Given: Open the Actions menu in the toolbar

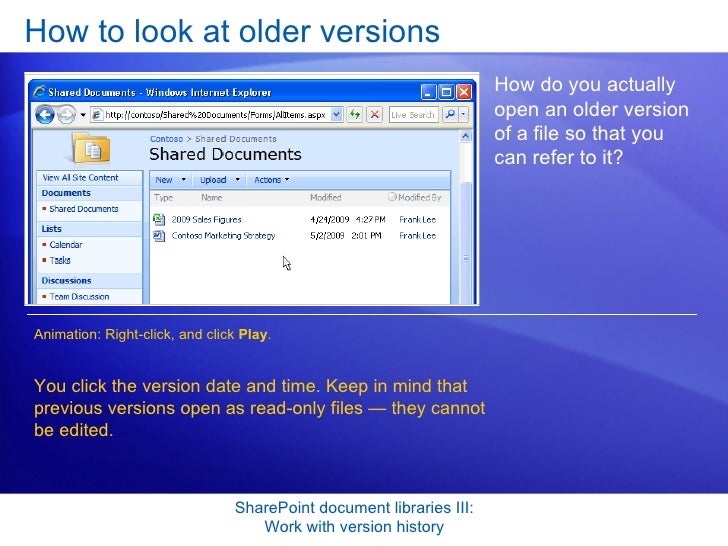Looking at the screenshot, I should click(x=267, y=180).
